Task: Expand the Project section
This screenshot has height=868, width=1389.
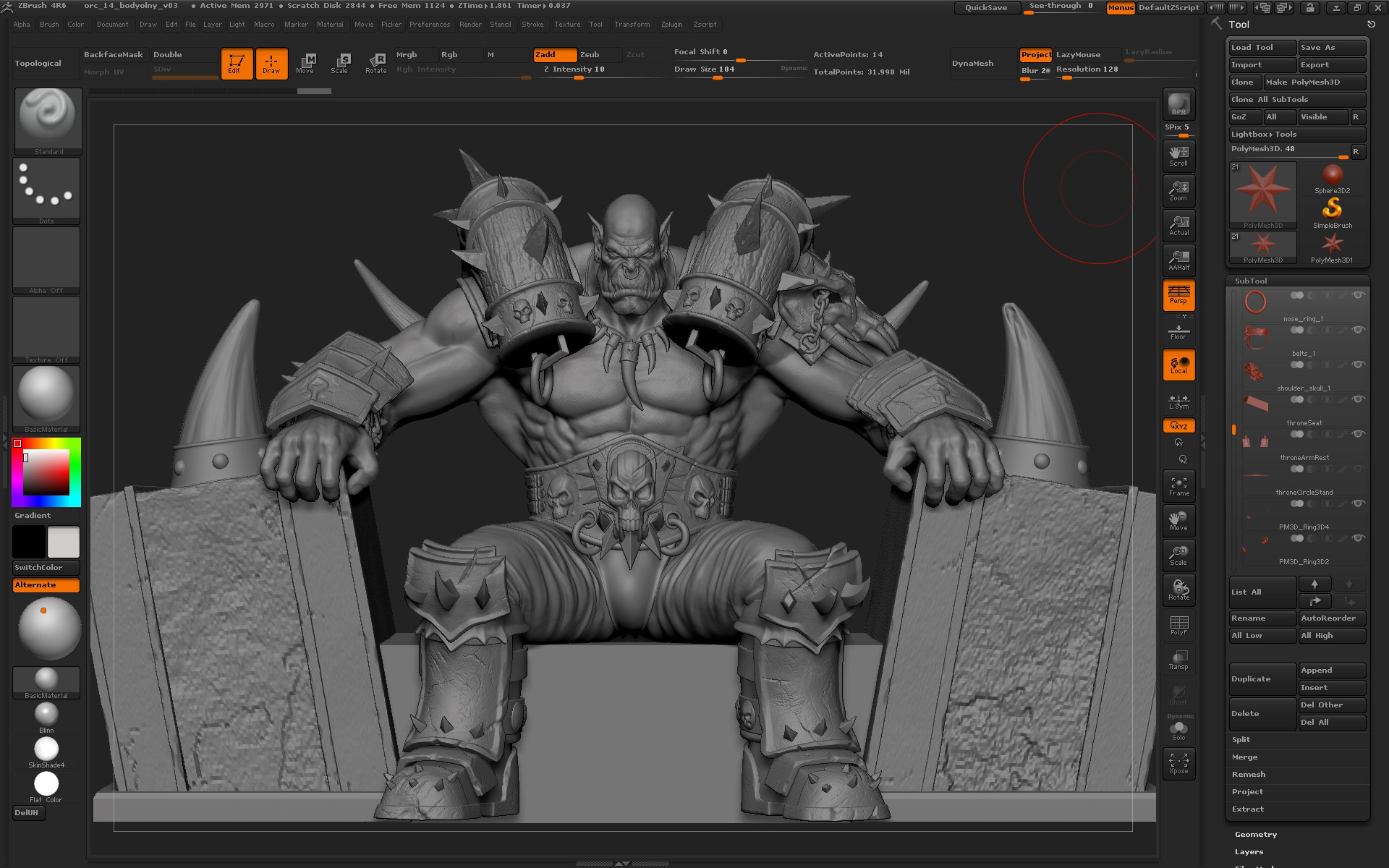Action: coord(1247,791)
